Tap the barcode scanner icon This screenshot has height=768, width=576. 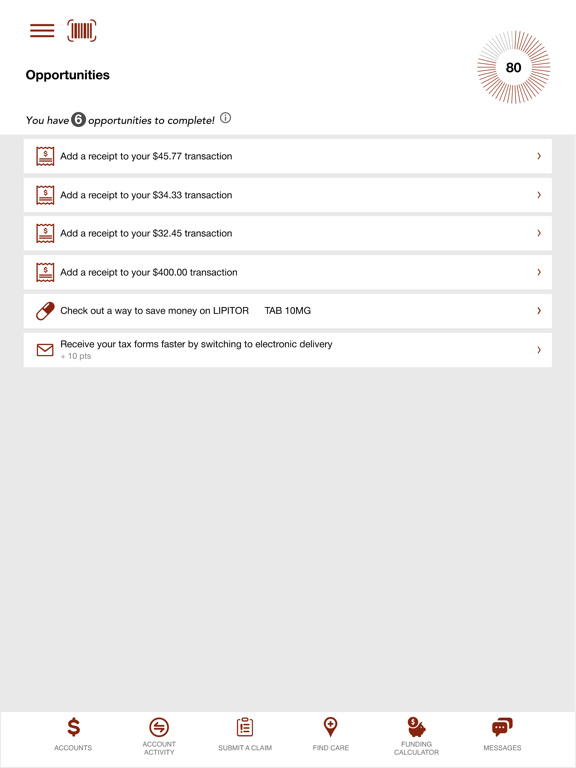tap(82, 31)
